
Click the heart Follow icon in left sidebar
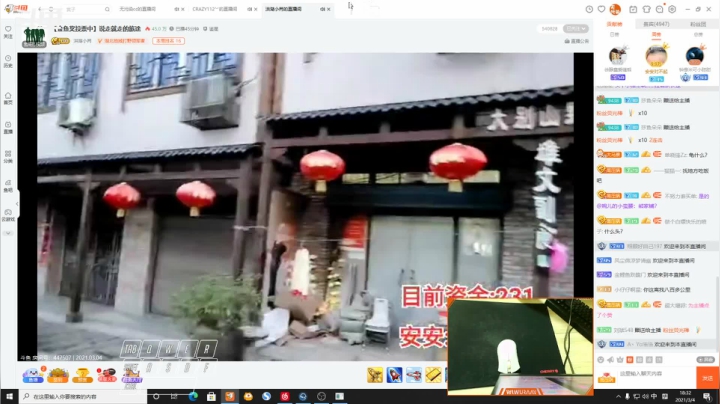tap(8, 32)
